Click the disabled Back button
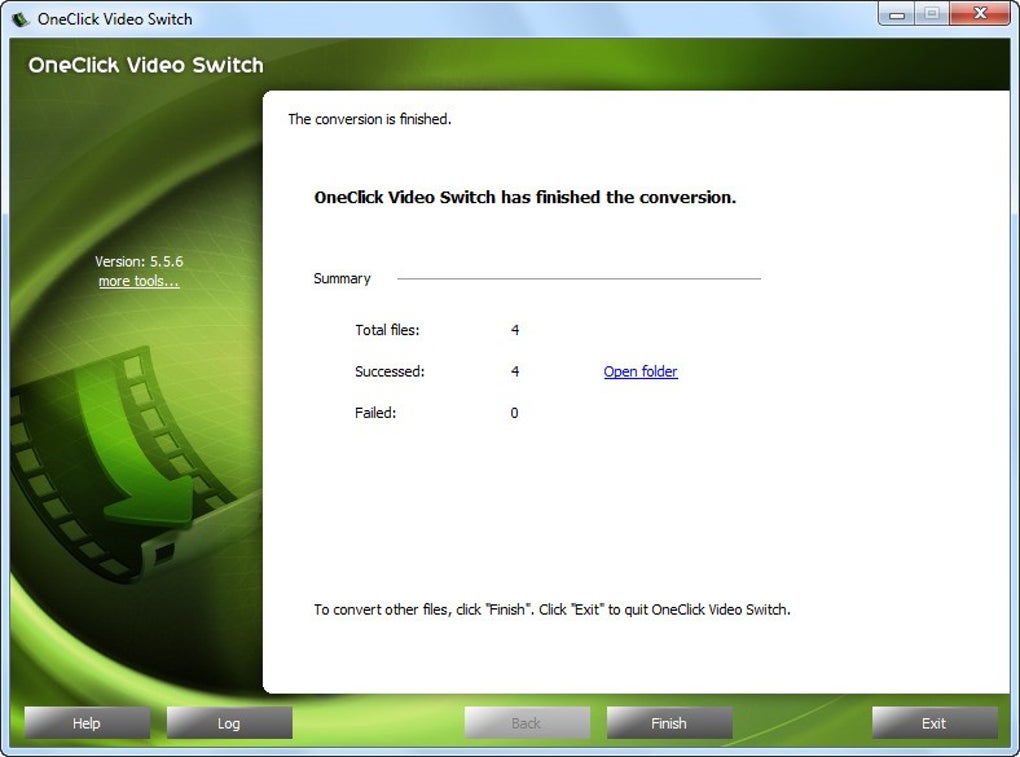The image size is (1020, 757). click(526, 722)
